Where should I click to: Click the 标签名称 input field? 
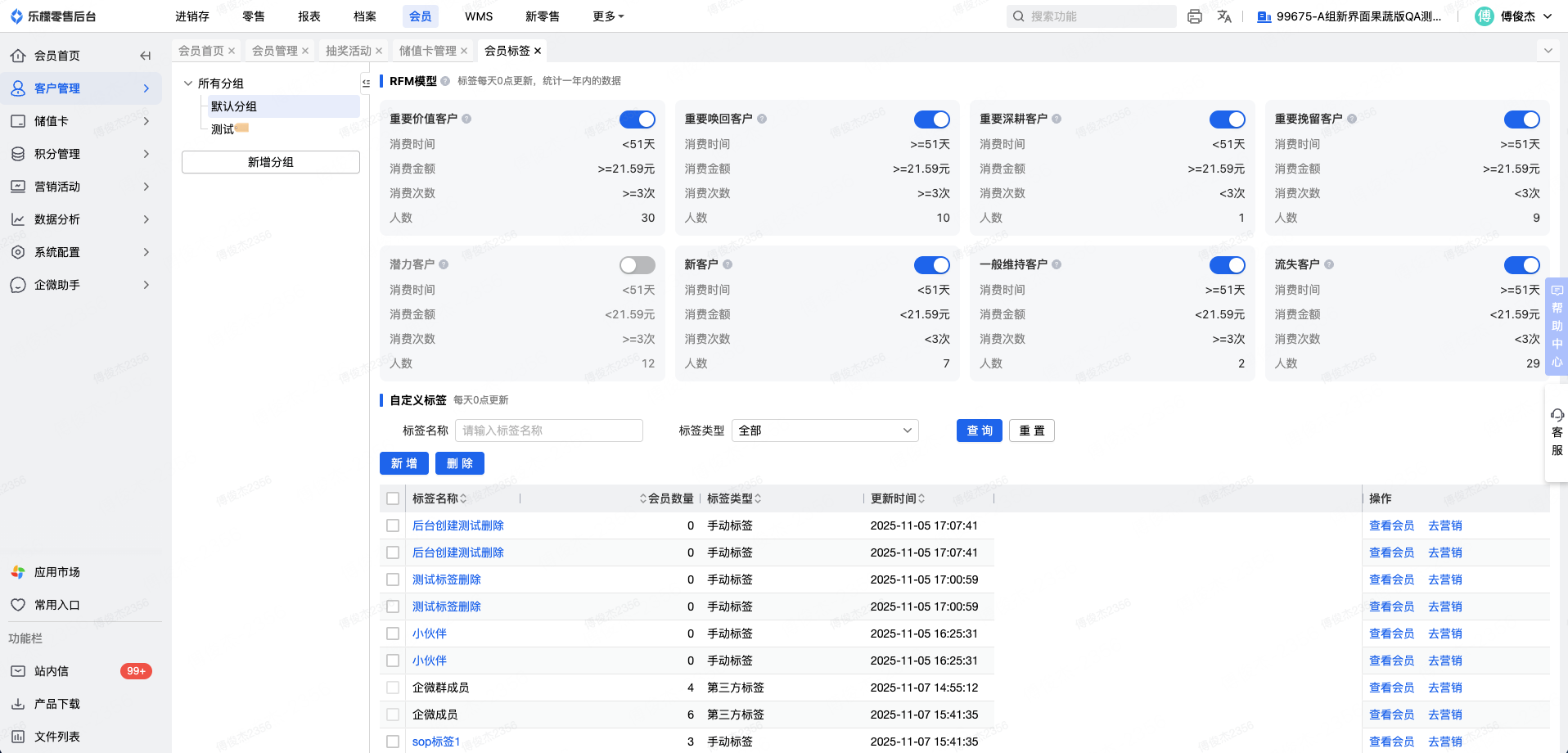pyautogui.click(x=549, y=431)
